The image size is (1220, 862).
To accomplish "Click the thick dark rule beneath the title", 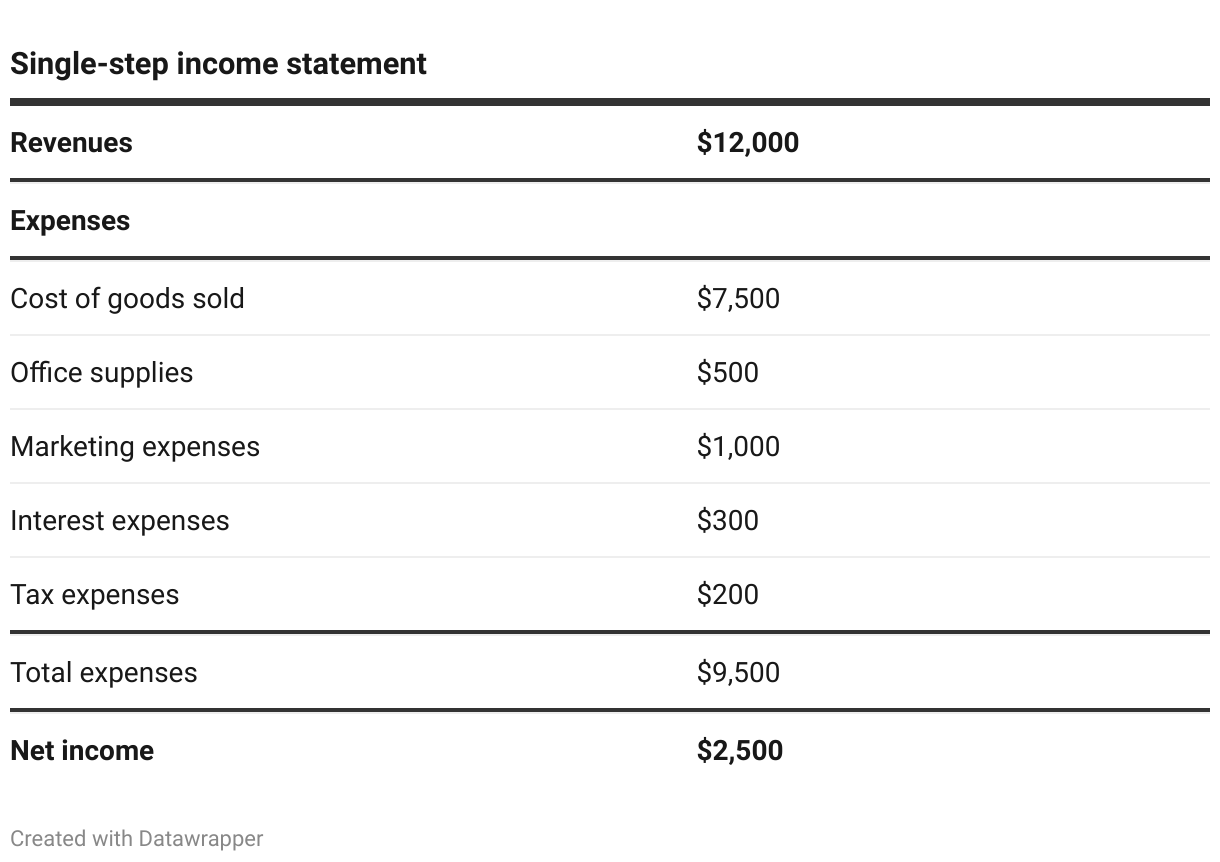I will click(x=609, y=102).
